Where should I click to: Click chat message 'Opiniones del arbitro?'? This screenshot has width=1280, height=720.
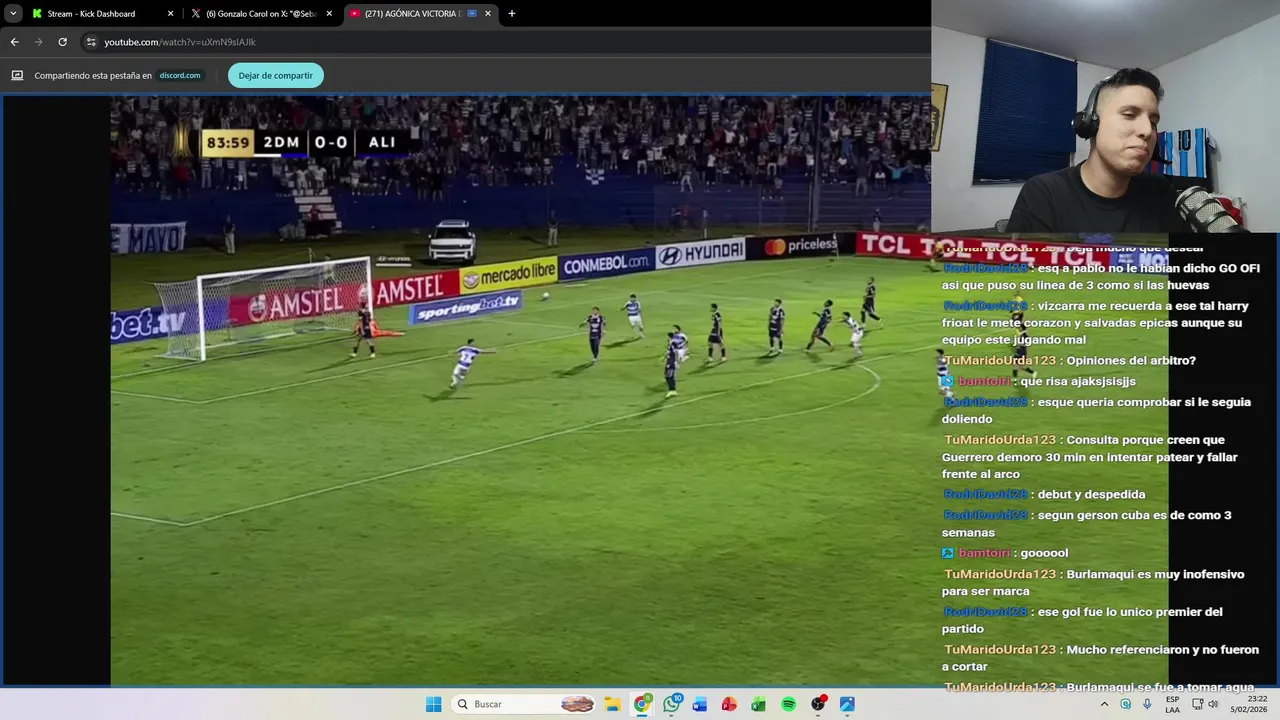tap(1131, 361)
